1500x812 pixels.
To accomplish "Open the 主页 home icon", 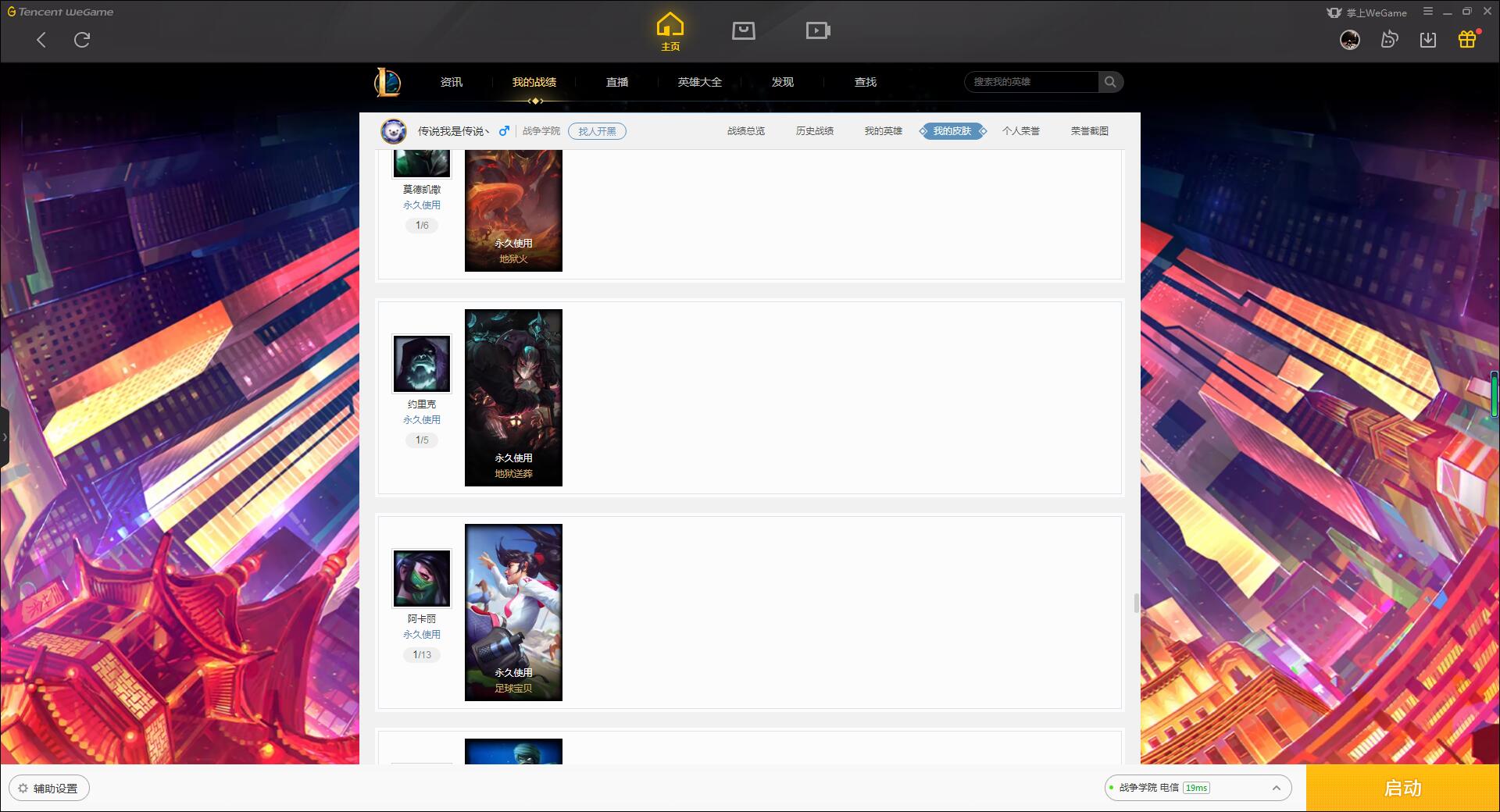I will coord(670,32).
